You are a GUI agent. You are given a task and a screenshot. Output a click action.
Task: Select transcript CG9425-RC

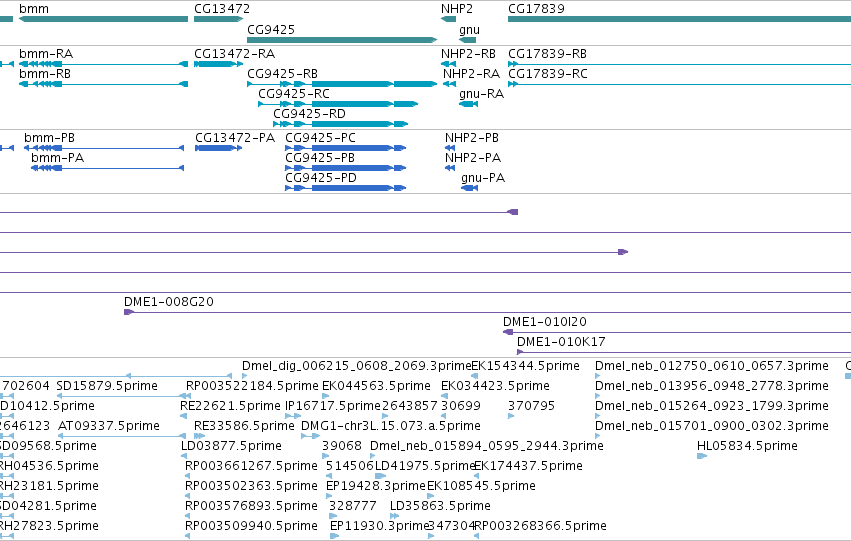pos(294,94)
